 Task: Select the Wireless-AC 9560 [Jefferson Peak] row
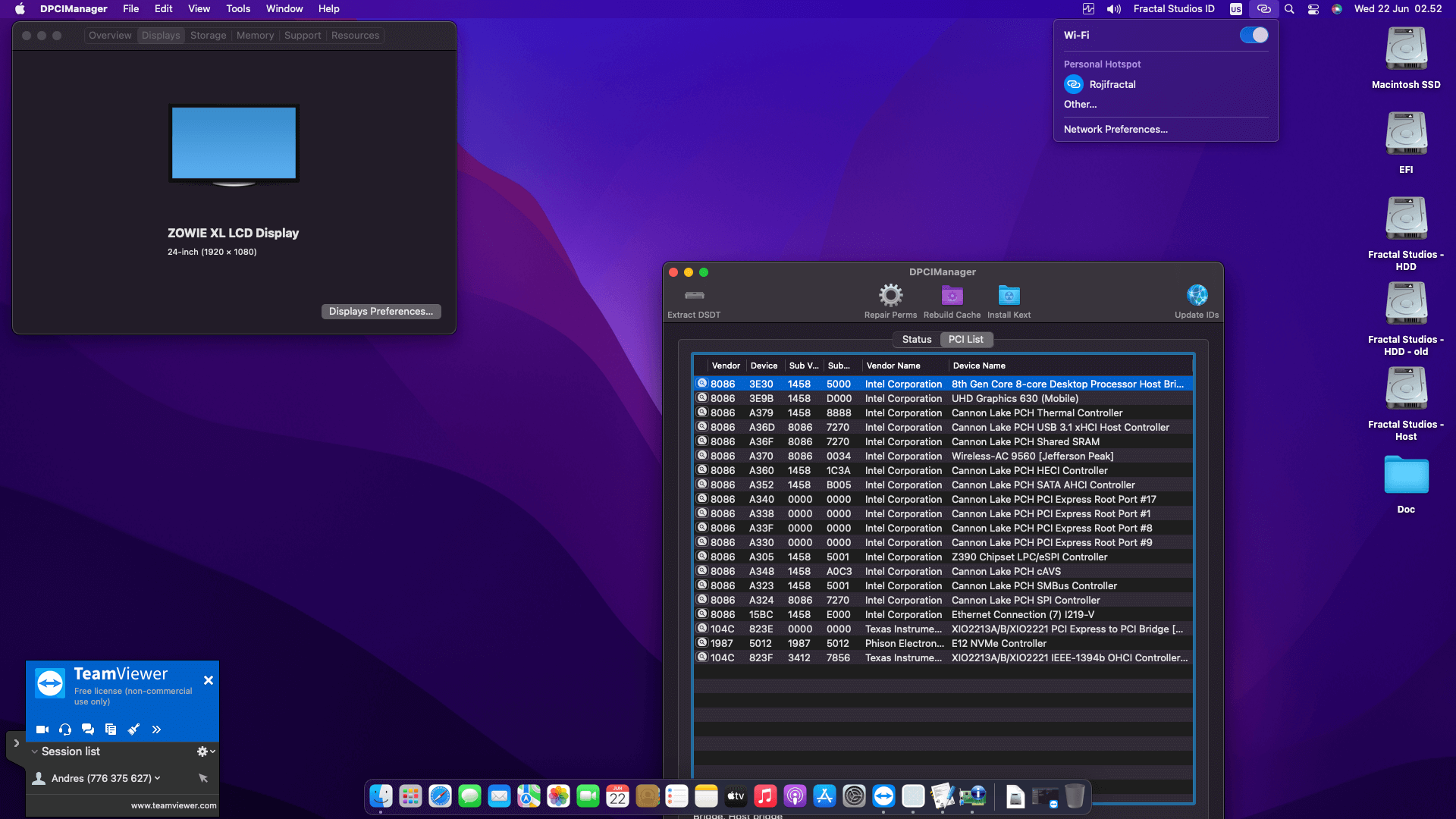943,457
